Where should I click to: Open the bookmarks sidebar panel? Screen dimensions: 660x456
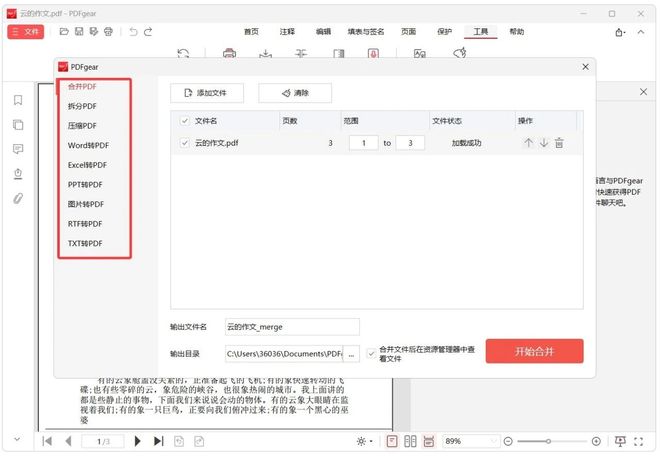pyautogui.click(x=18, y=100)
